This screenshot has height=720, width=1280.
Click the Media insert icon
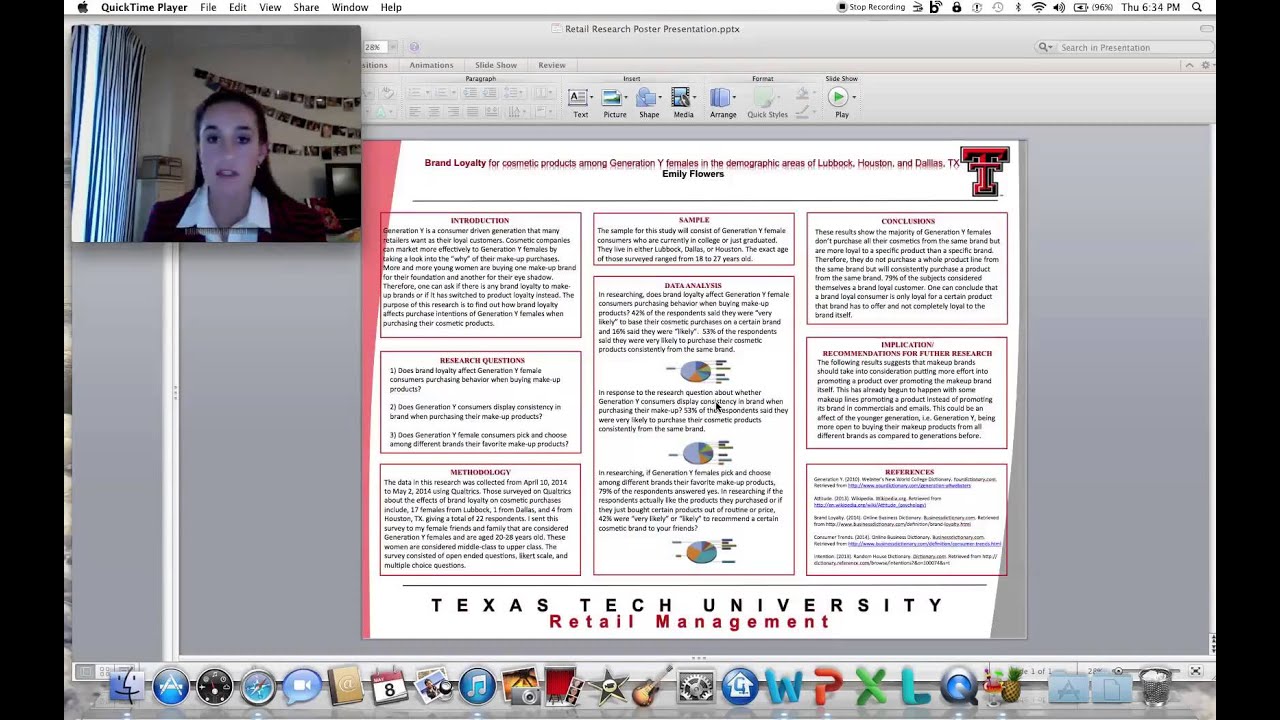pos(681,98)
